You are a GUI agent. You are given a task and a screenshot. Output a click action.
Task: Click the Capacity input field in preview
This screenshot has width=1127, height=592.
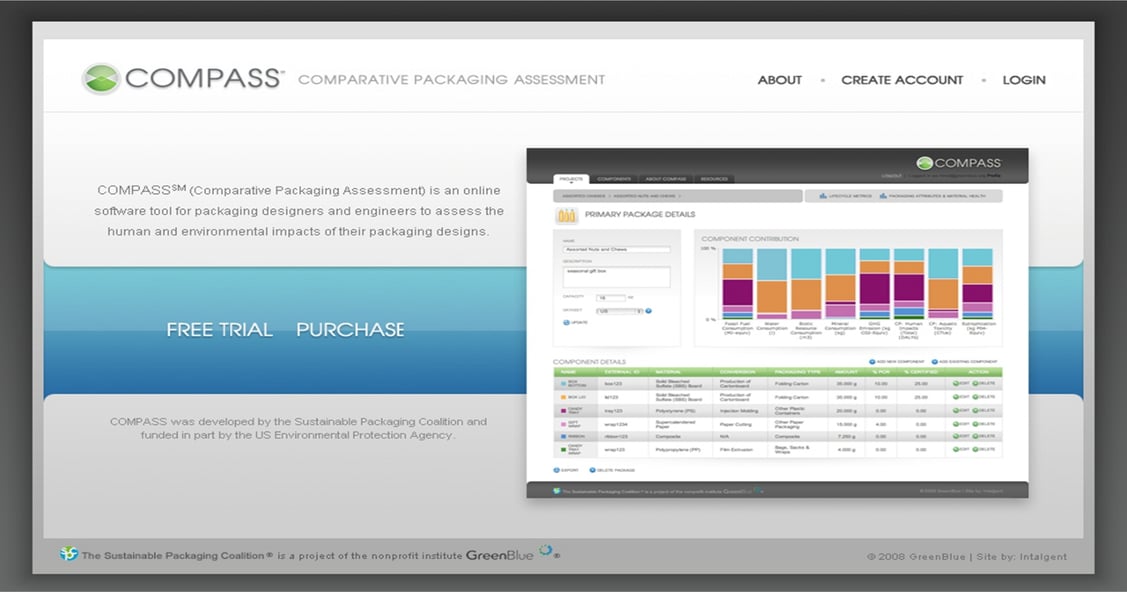[610, 297]
